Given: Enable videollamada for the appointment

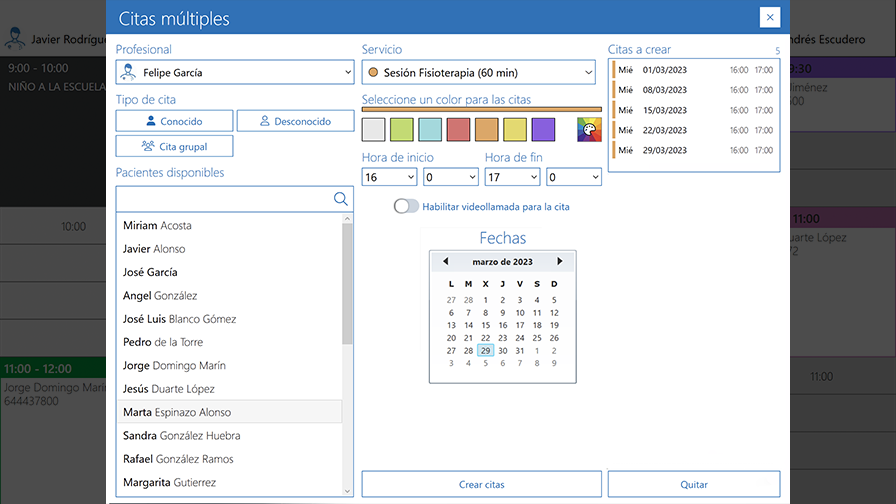Looking at the screenshot, I should (406, 206).
